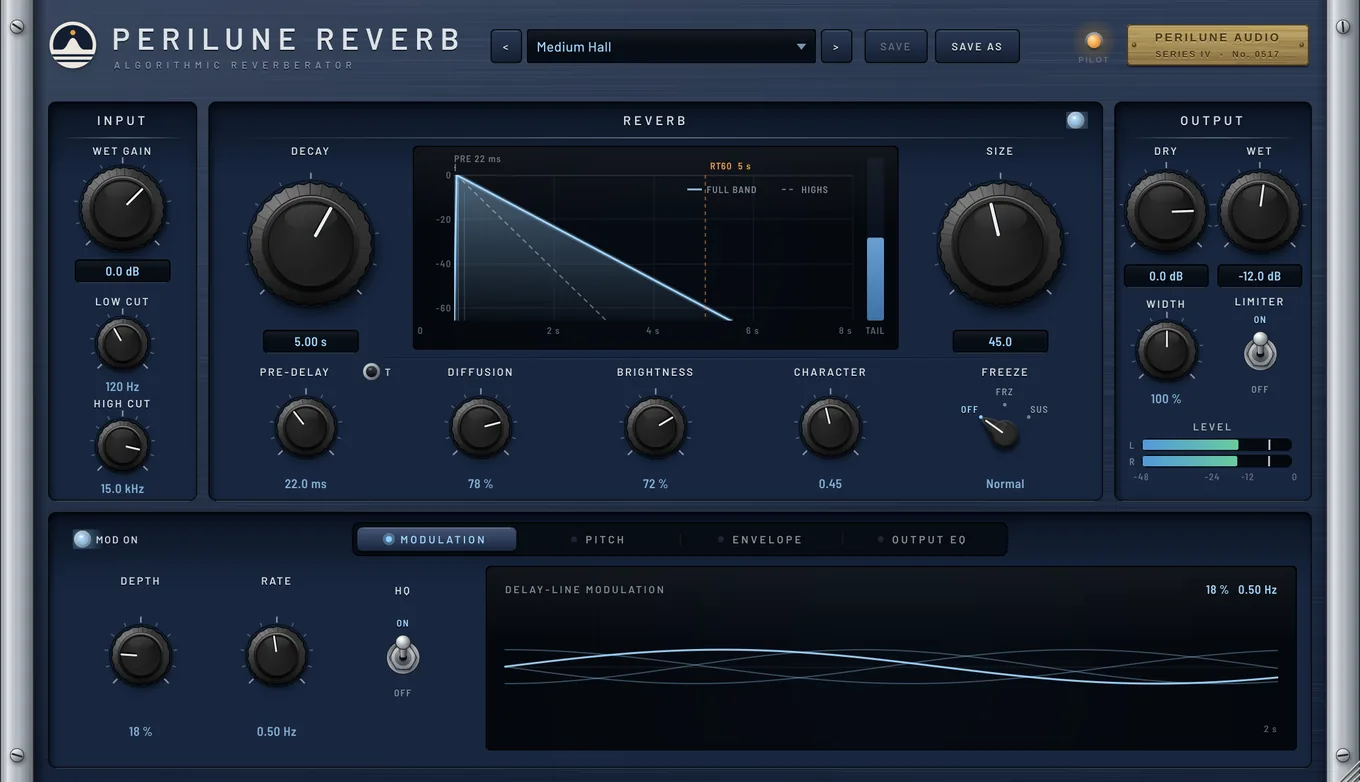The image size is (1360, 782).
Task: Click the orange RT60 marker label
Action: pyautogui.click(x=730, y=166)
